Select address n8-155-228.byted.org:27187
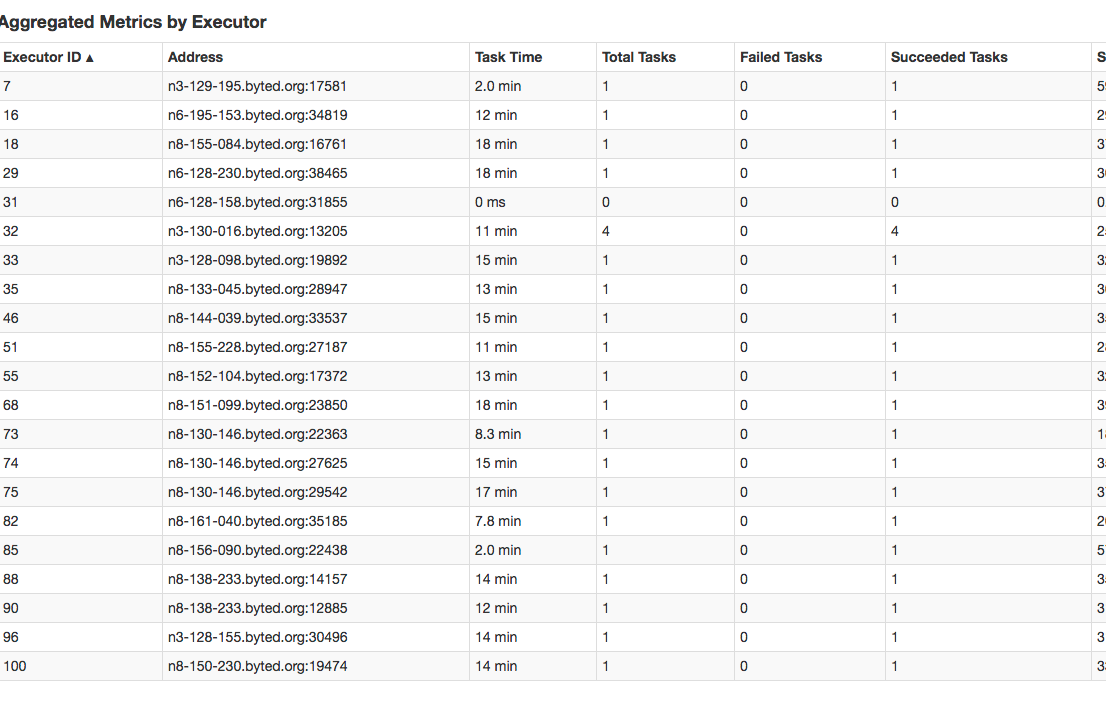 (x=257, y=347)
